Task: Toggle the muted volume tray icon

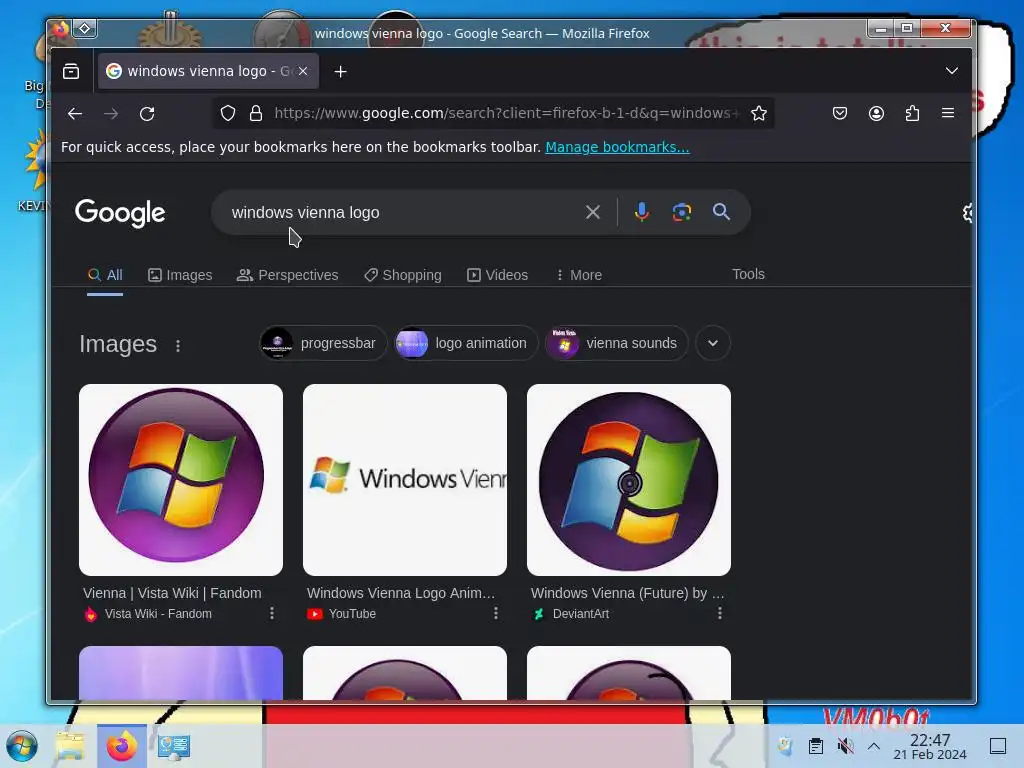Action: [x=845, y=746]
